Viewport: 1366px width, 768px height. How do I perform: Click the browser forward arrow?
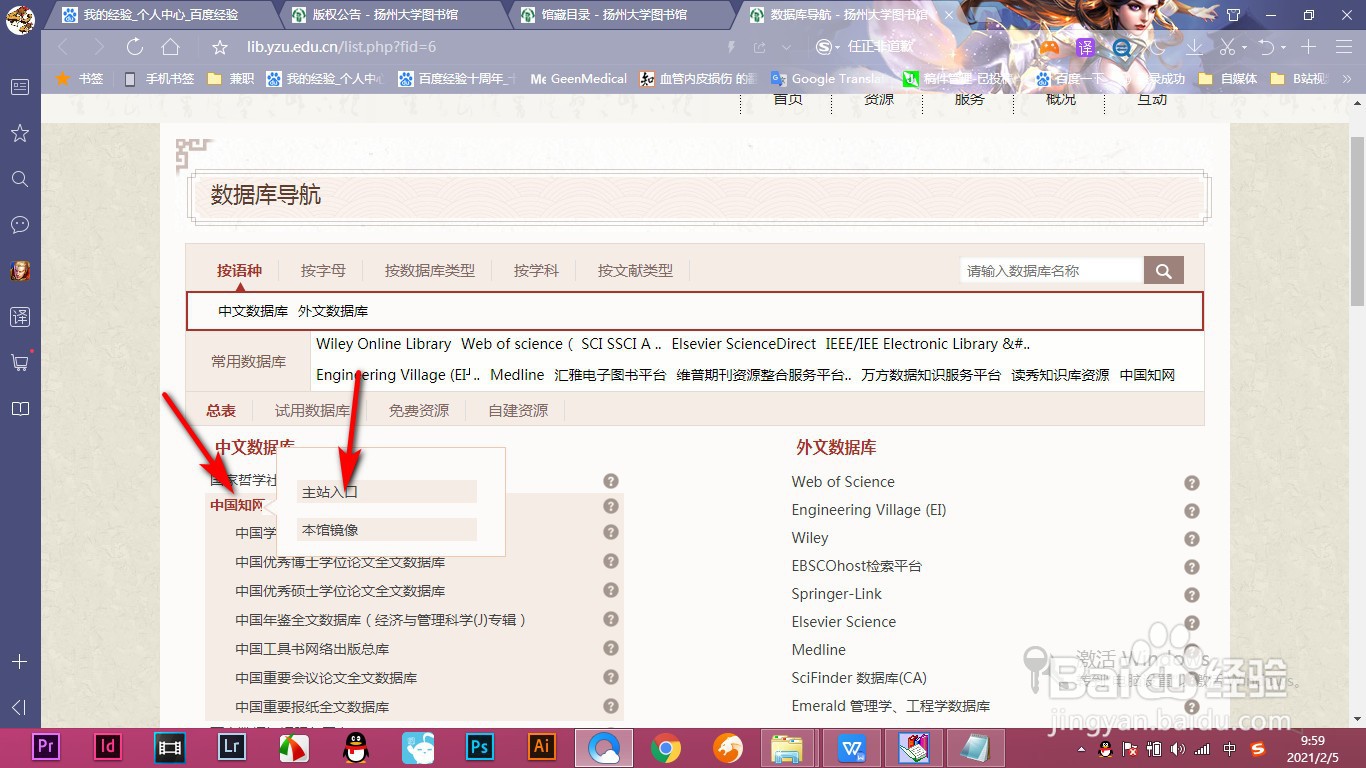tap(98, 47)
